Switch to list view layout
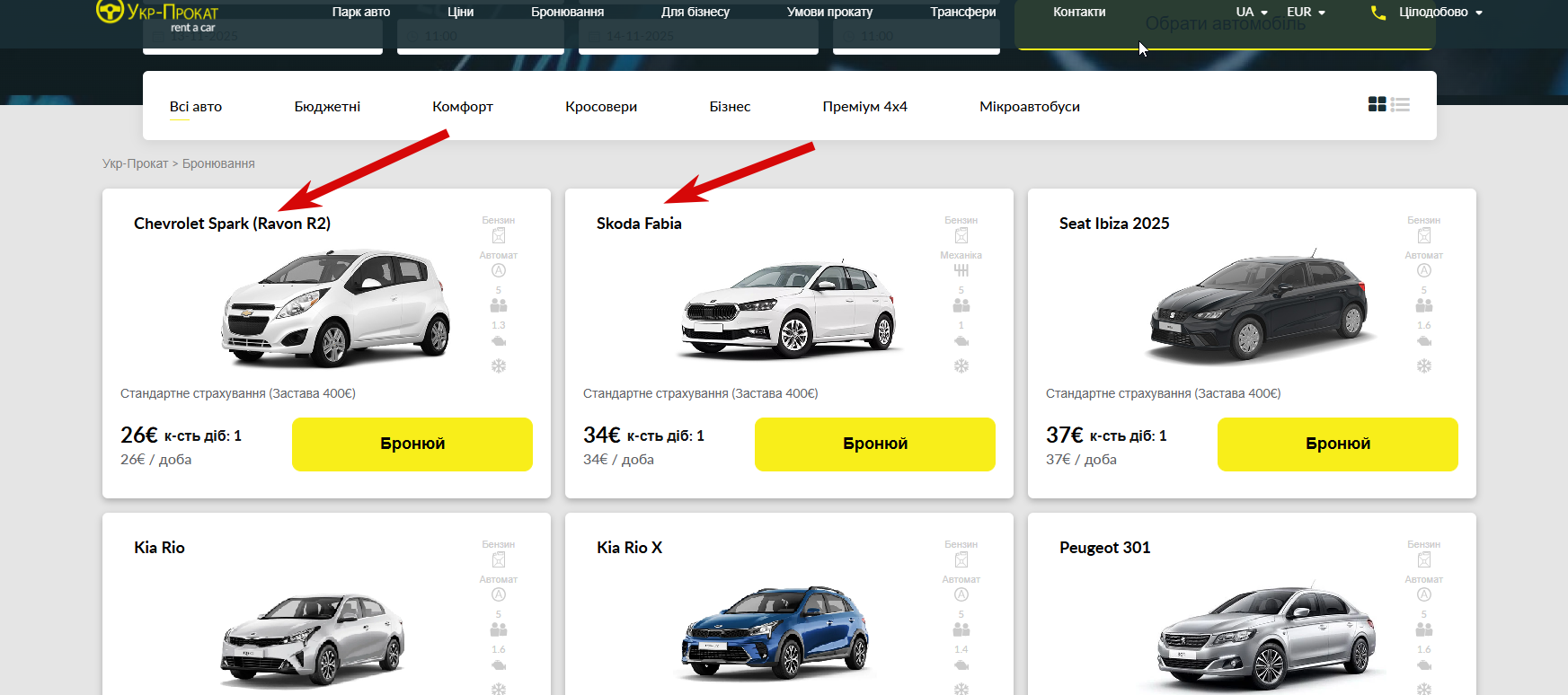Screen dimensions: 1568x695 tap(1400, 104)
